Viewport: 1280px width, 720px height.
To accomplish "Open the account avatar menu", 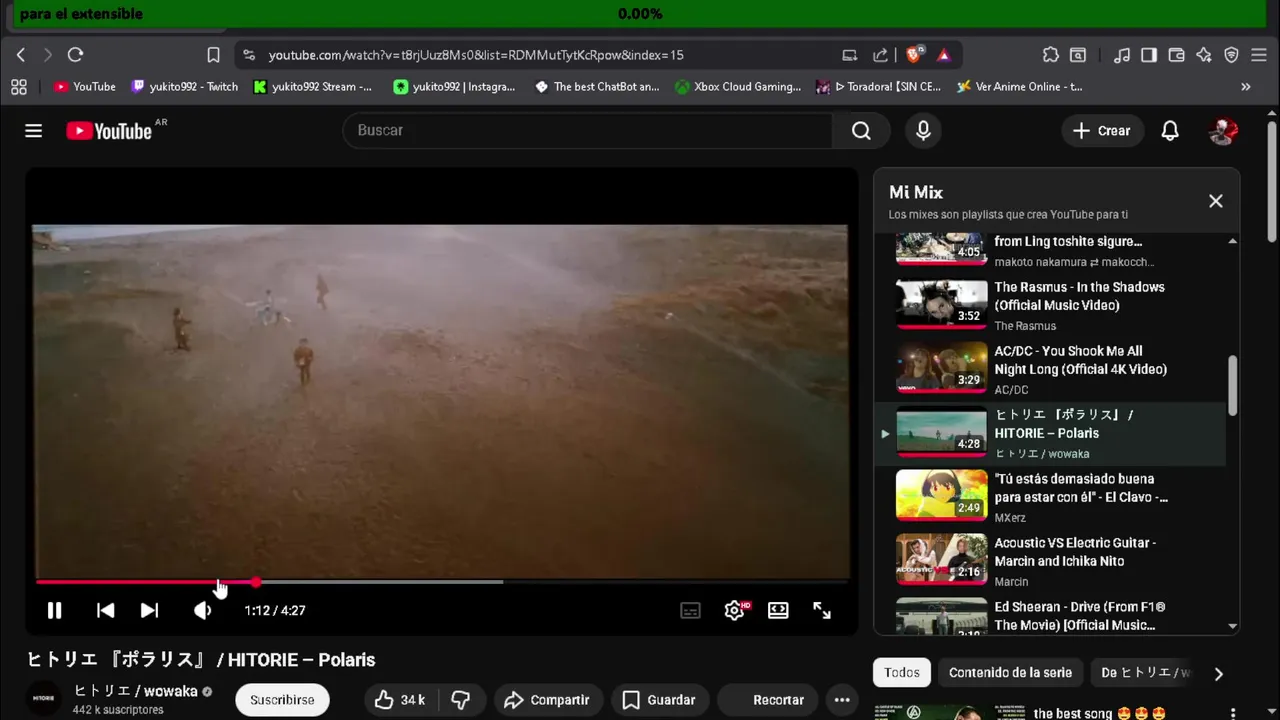I will [x=1223, y=131].
